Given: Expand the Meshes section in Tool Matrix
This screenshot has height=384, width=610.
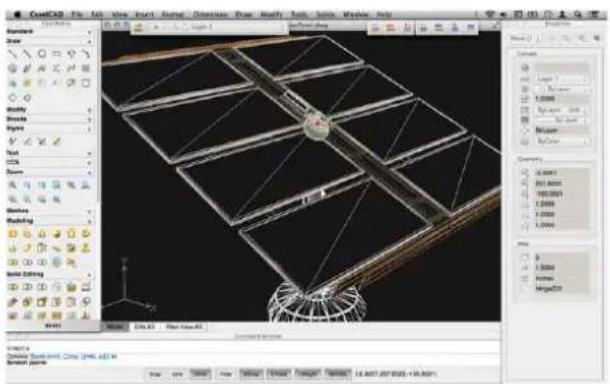Looking at the screenshot, I should 89,211.
